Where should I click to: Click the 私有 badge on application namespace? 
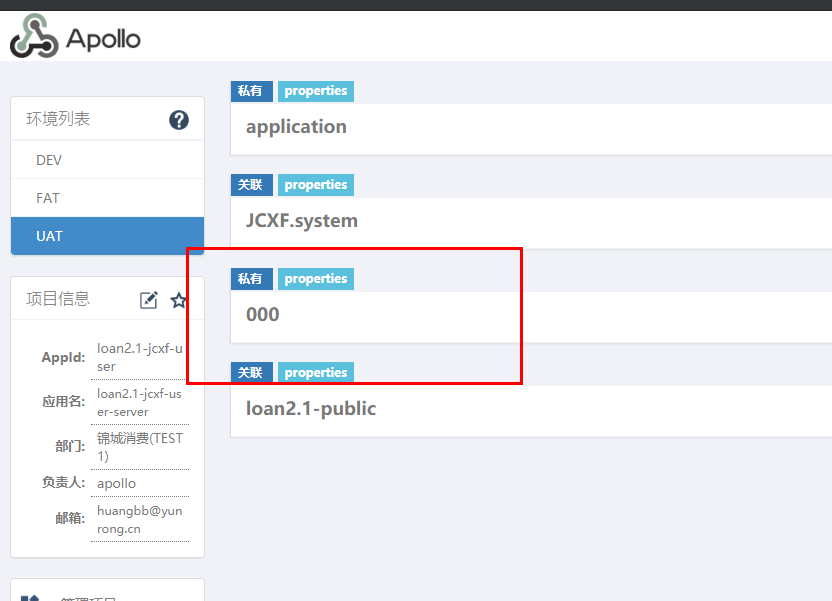coord(252,91)
